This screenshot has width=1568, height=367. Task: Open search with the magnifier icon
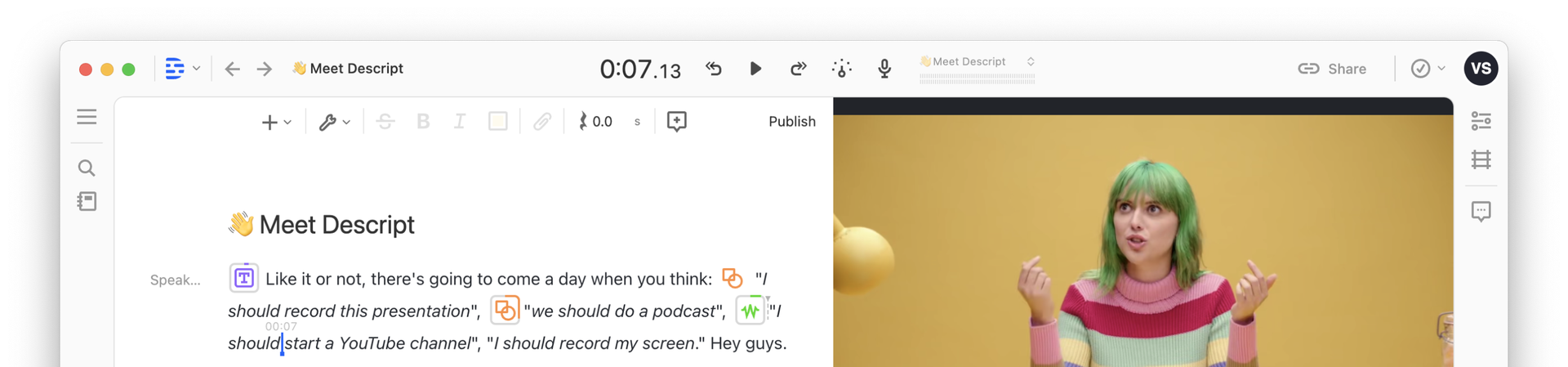coord(87,168)
